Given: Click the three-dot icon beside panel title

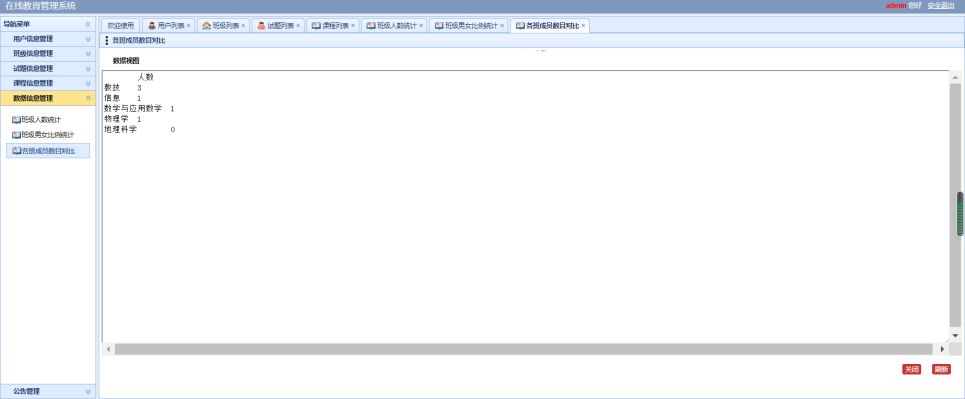Looking at the screenshot, I should [107, 41].
